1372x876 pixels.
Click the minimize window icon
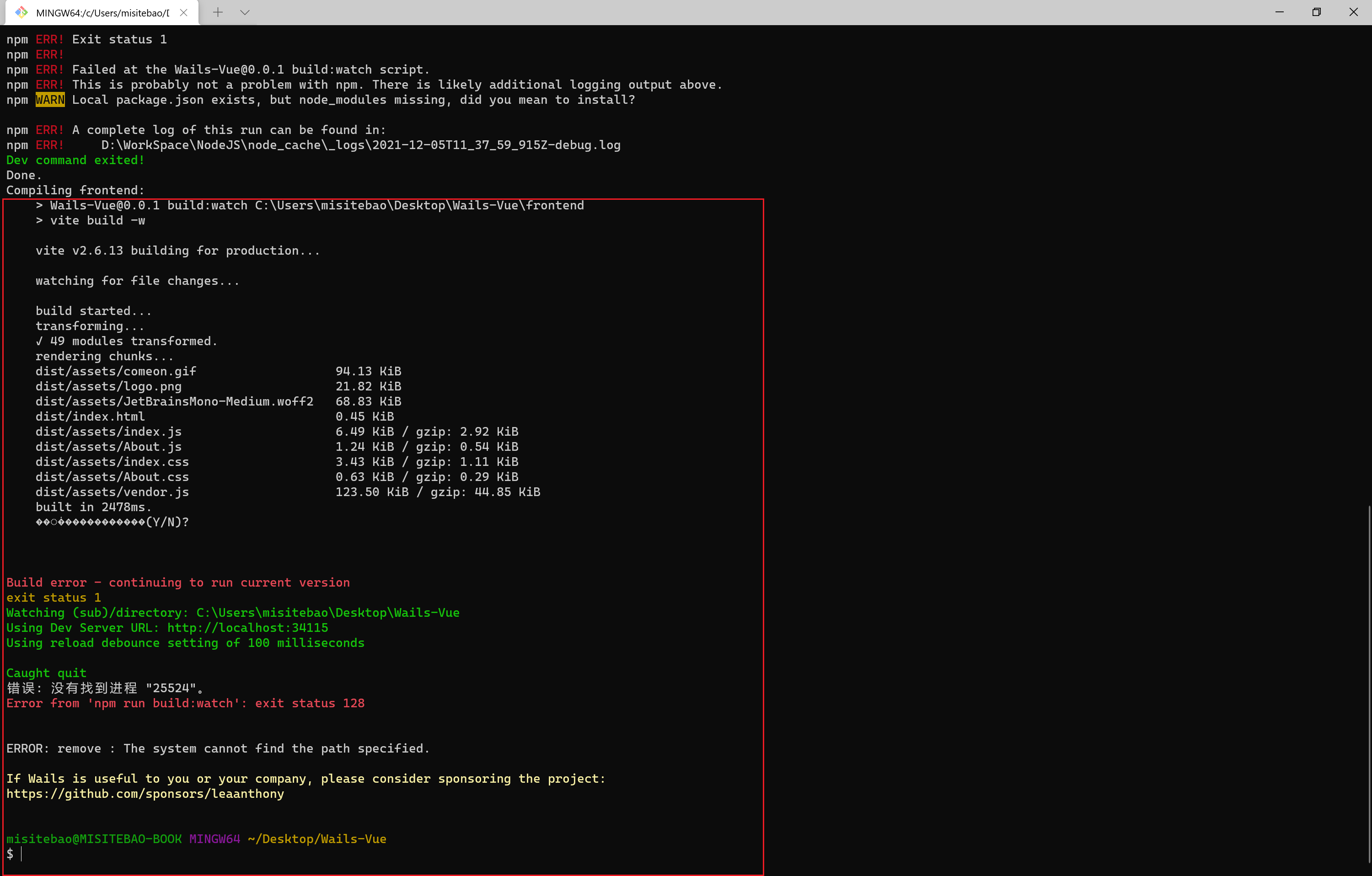click(1279, 12)
